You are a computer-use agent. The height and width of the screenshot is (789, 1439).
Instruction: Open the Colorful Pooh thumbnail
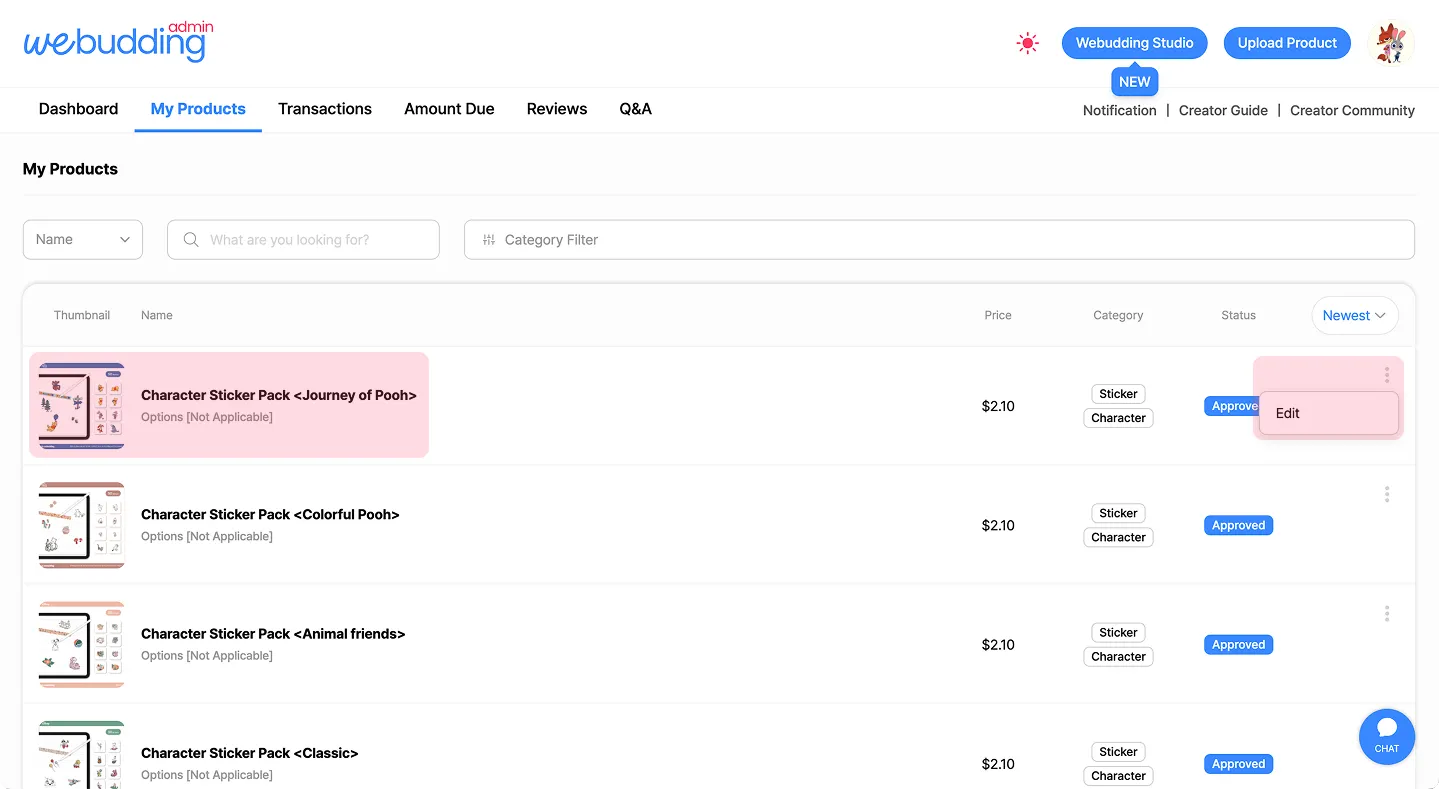click(x=82, y=525)
